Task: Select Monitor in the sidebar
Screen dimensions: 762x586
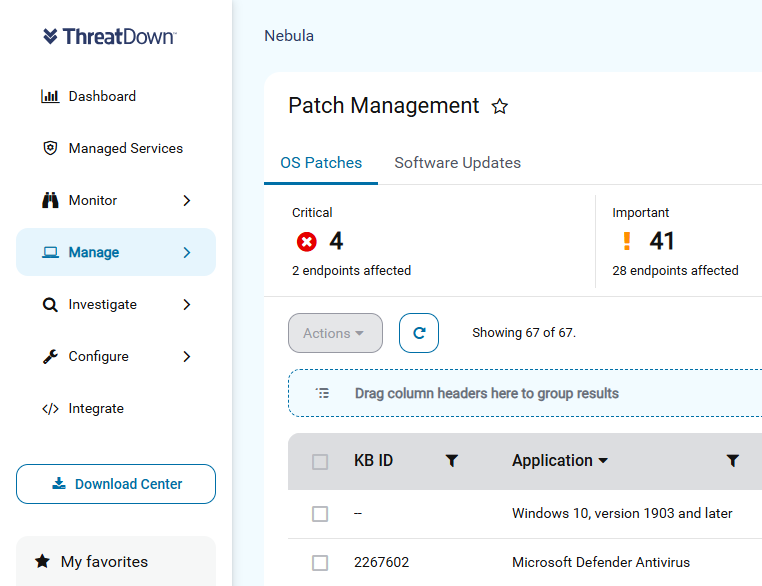Action: [116, 200]
